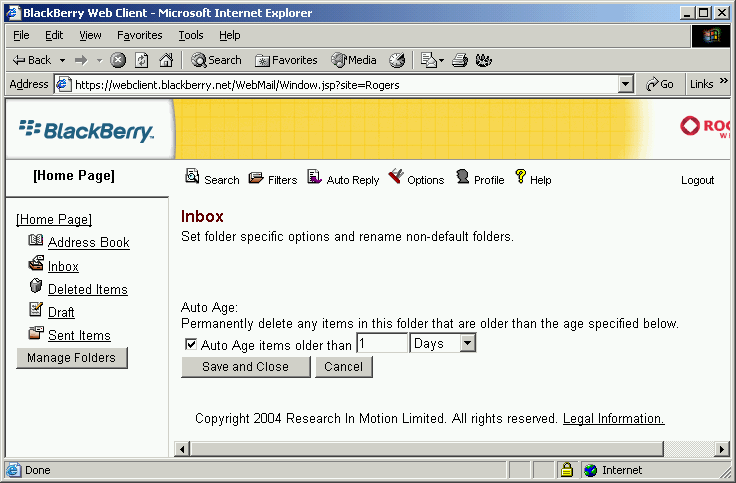Click the horizontal scrollbar right arrow
Screen dimensions: 736x483
coord(722,449)
